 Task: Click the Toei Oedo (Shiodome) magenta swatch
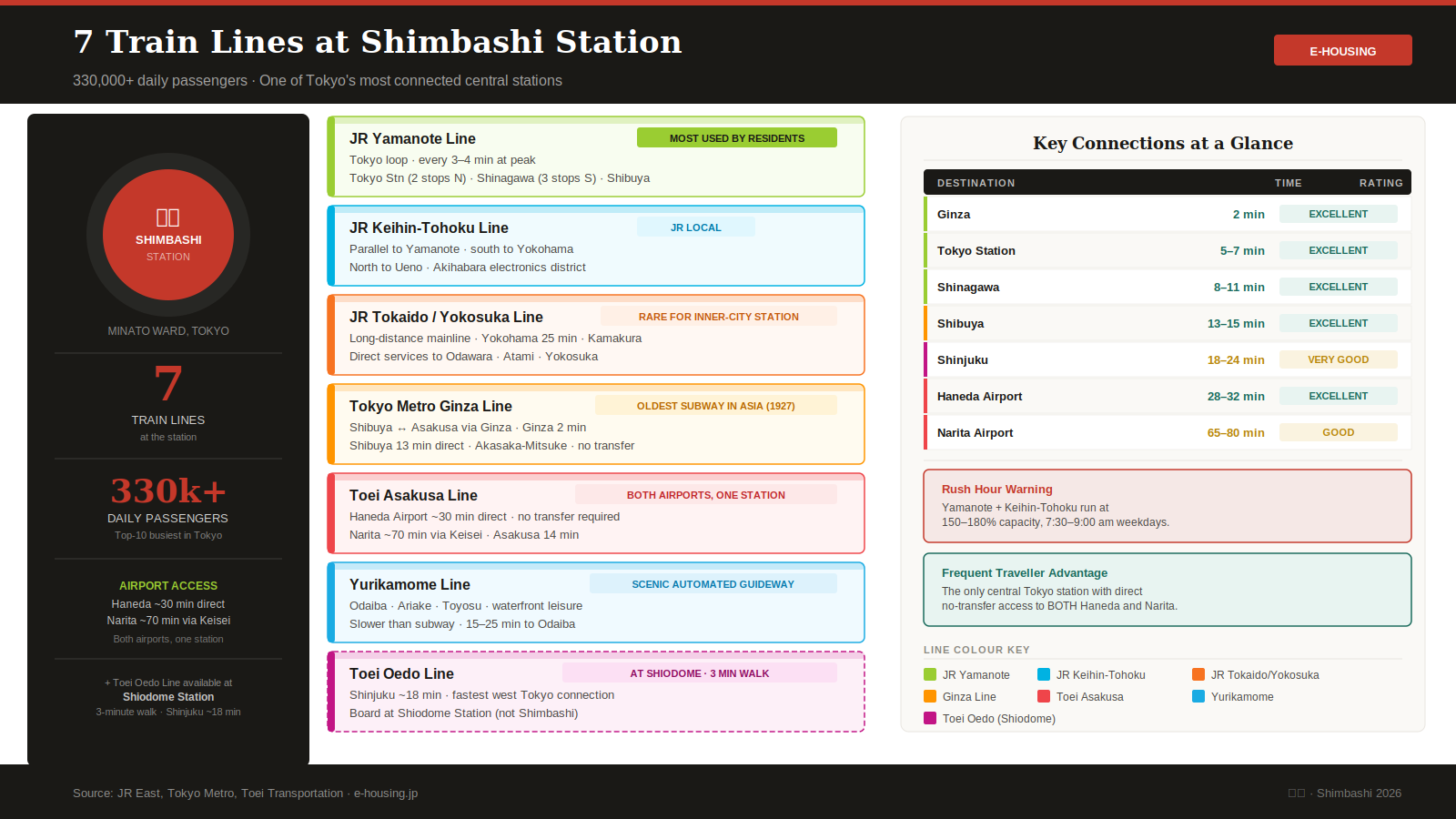(930, 718)
